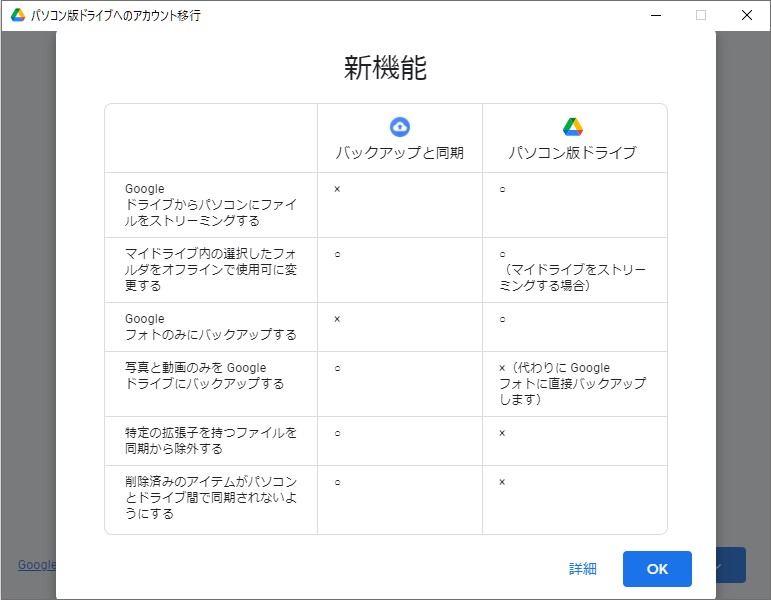This screenshot has height=600, width=771.
Task: Click ○ in 削除済みのアイテム row backup column
Action: coord(337,482)
